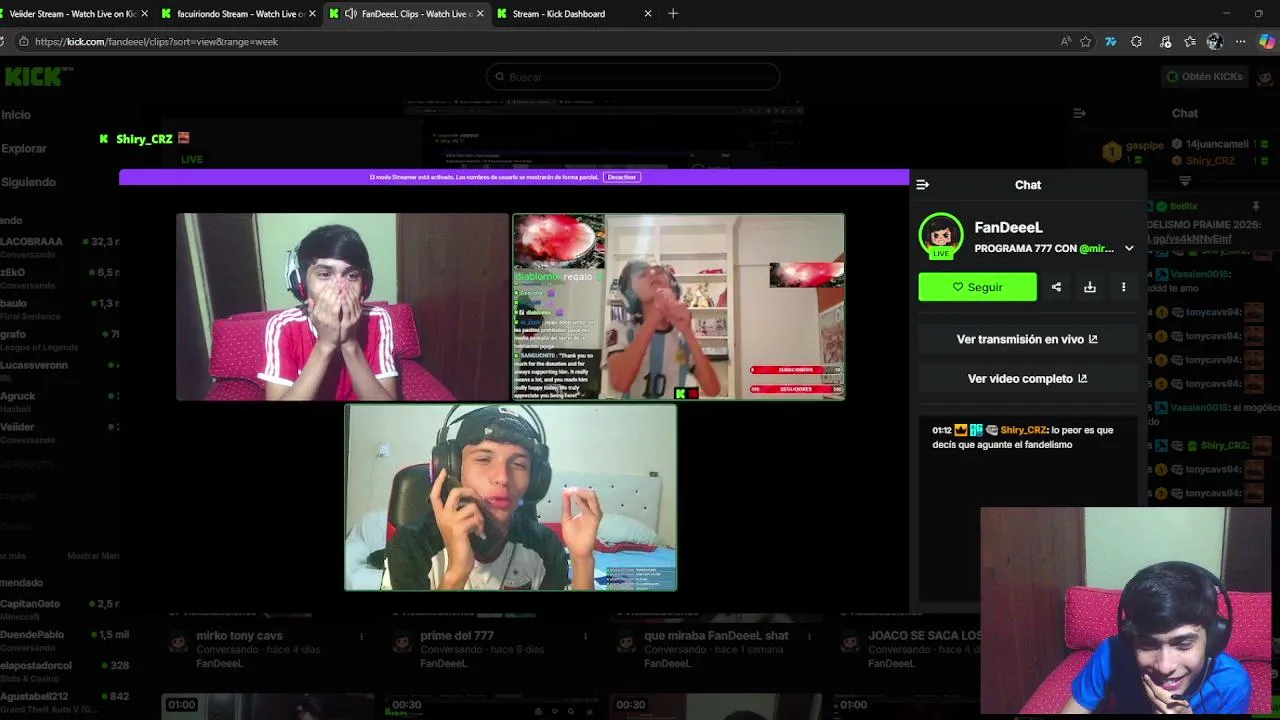Click the share icon next to Seguir
Screen dimensions: 1280x720
[x=1056, y=287]
